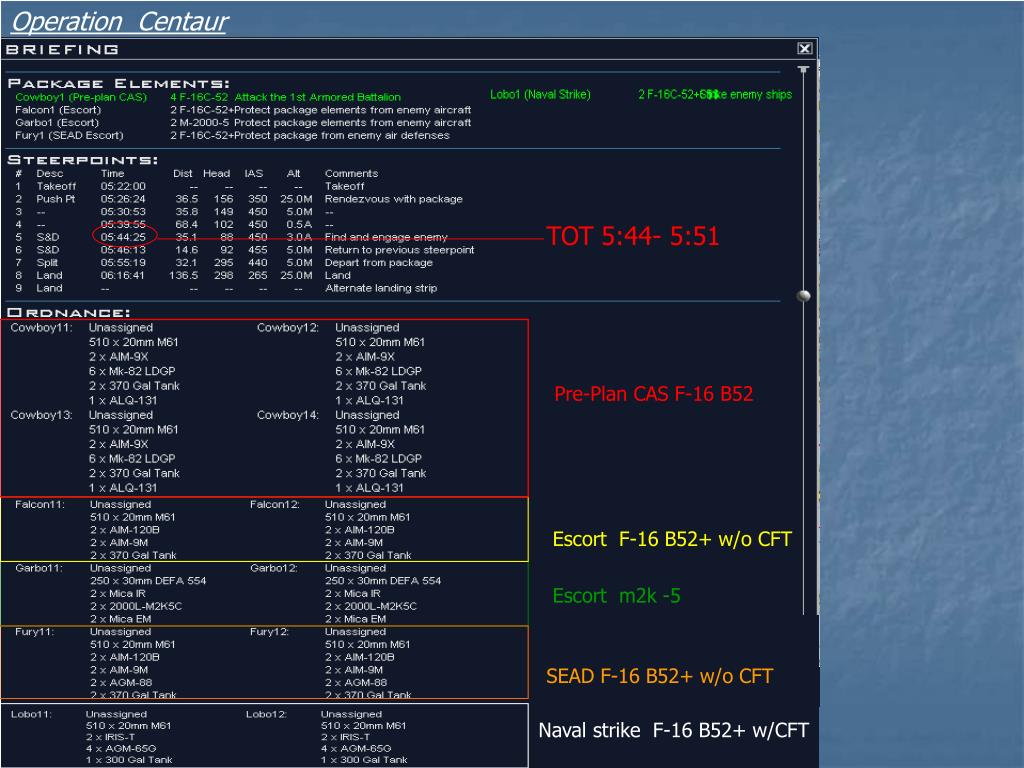Click the 'Operation Centaur' slide title
The width and height of the screenshot is (1024, 768).
pos(120,22)
